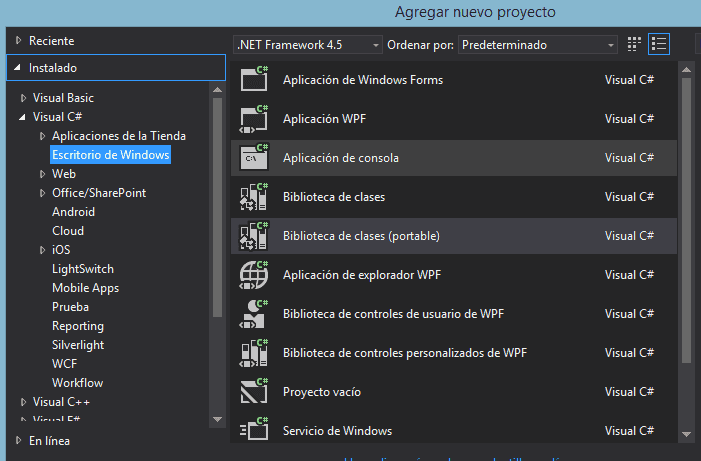Viewport: 701px width, 461px height.
Task: Click the Aplicación de explorador WPF globe icon
Action: tap(254, 275)
